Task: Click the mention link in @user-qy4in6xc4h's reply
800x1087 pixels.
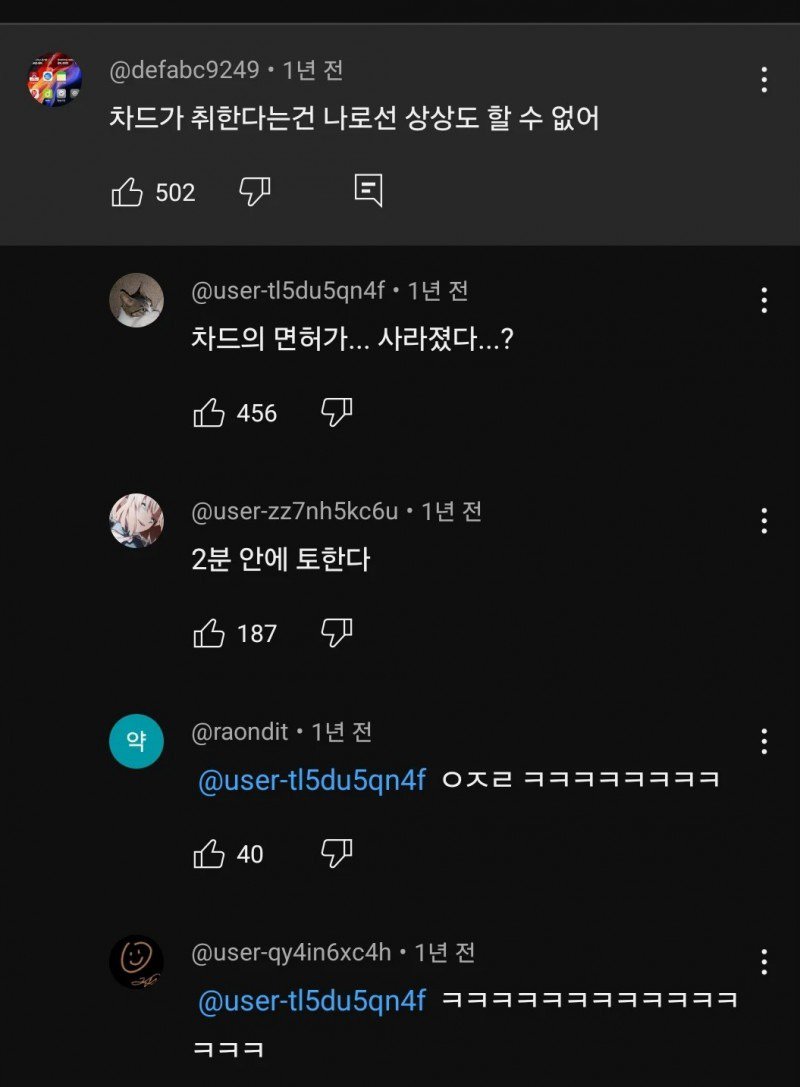Action: [310, 998]
